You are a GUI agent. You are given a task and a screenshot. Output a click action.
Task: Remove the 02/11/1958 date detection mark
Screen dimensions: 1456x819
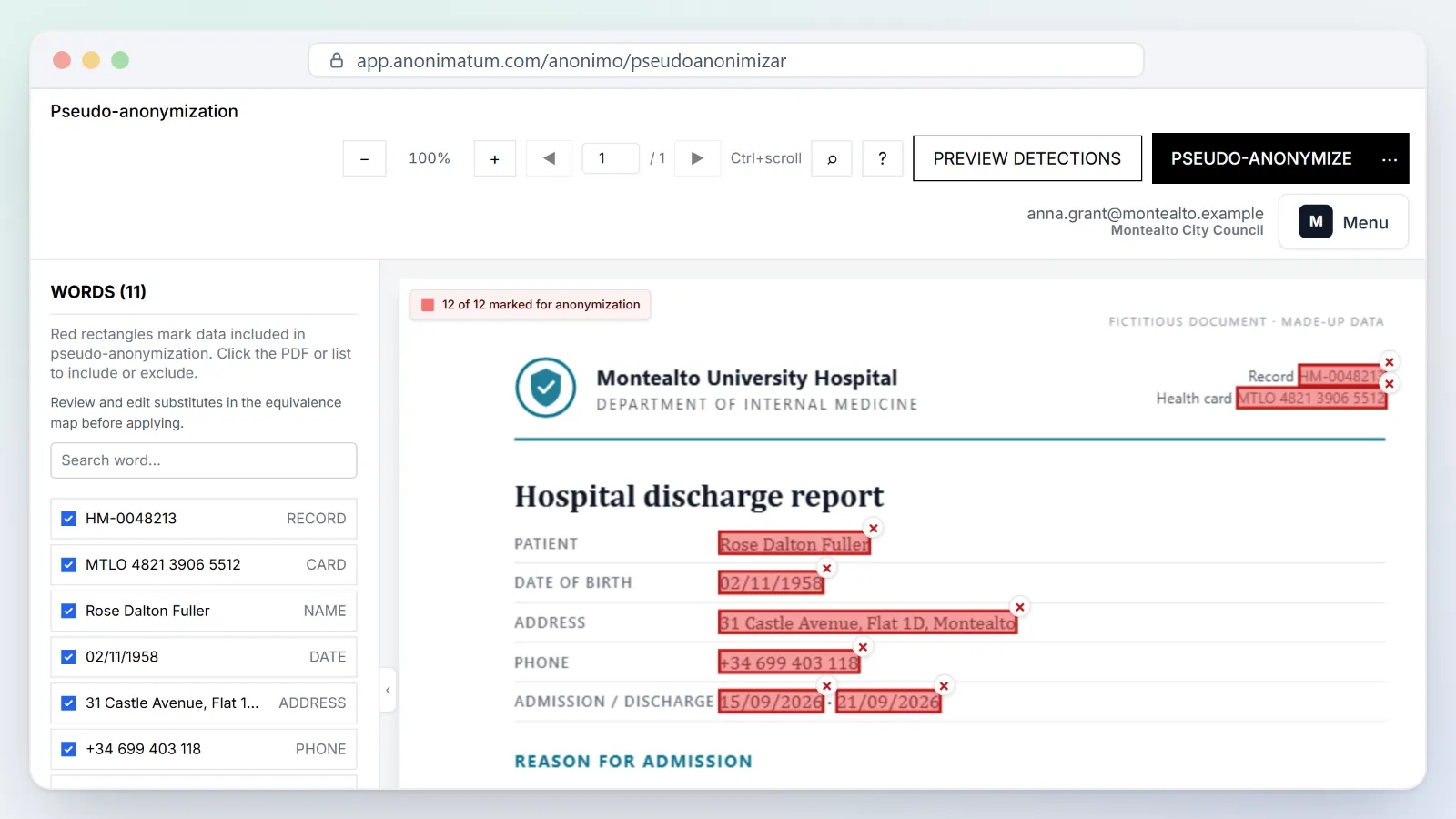tap(826, 568)
